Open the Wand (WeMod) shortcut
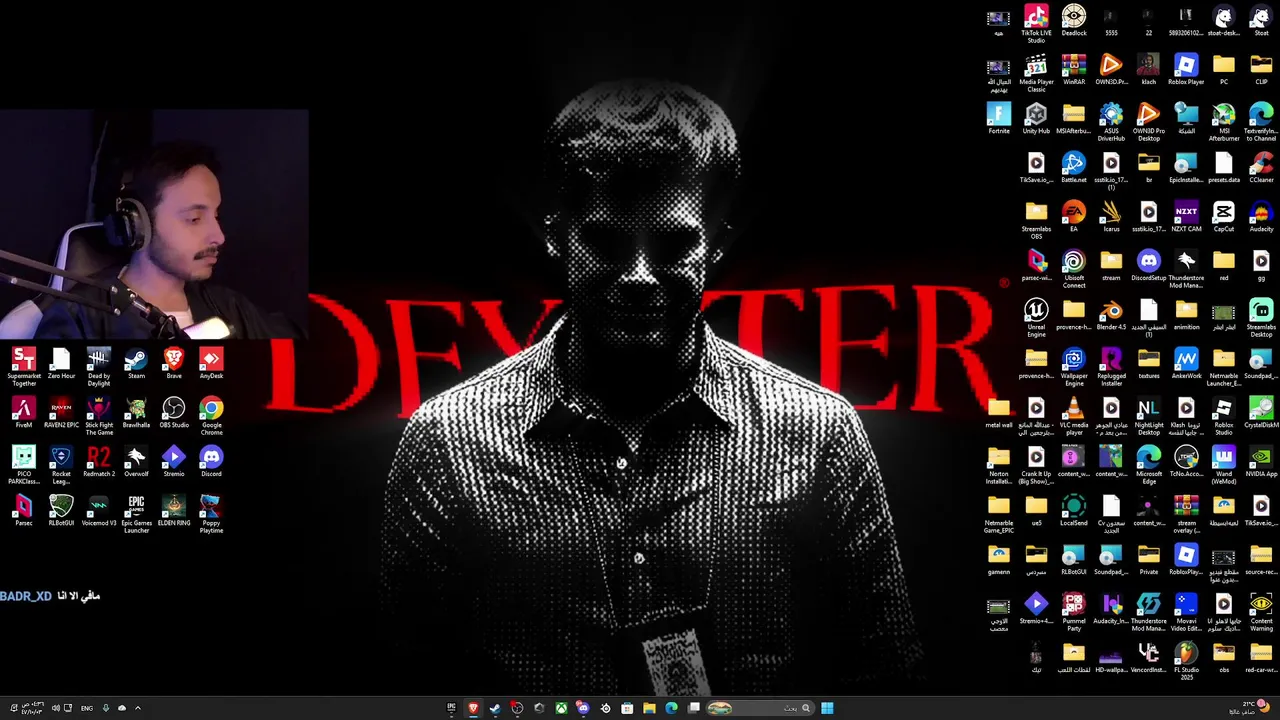This screenshot has width=1280, height=720. click(1224, 465)
